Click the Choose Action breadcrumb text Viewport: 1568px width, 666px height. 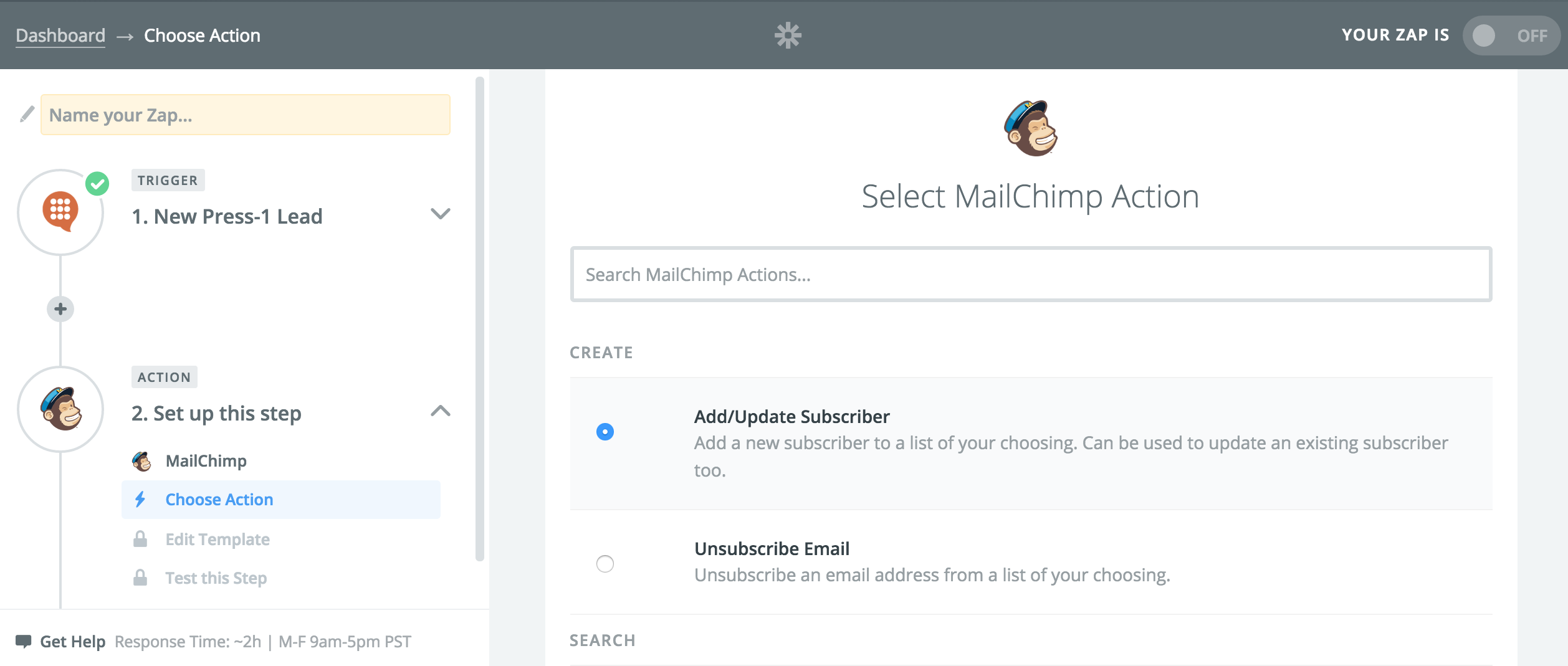coord(202,36)
